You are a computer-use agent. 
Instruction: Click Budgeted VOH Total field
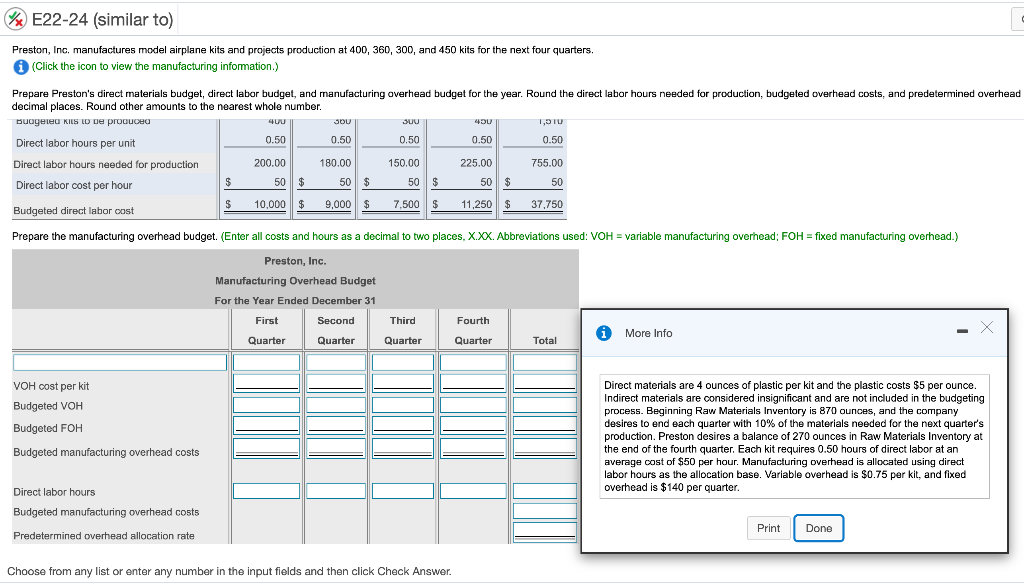(545, 405)
